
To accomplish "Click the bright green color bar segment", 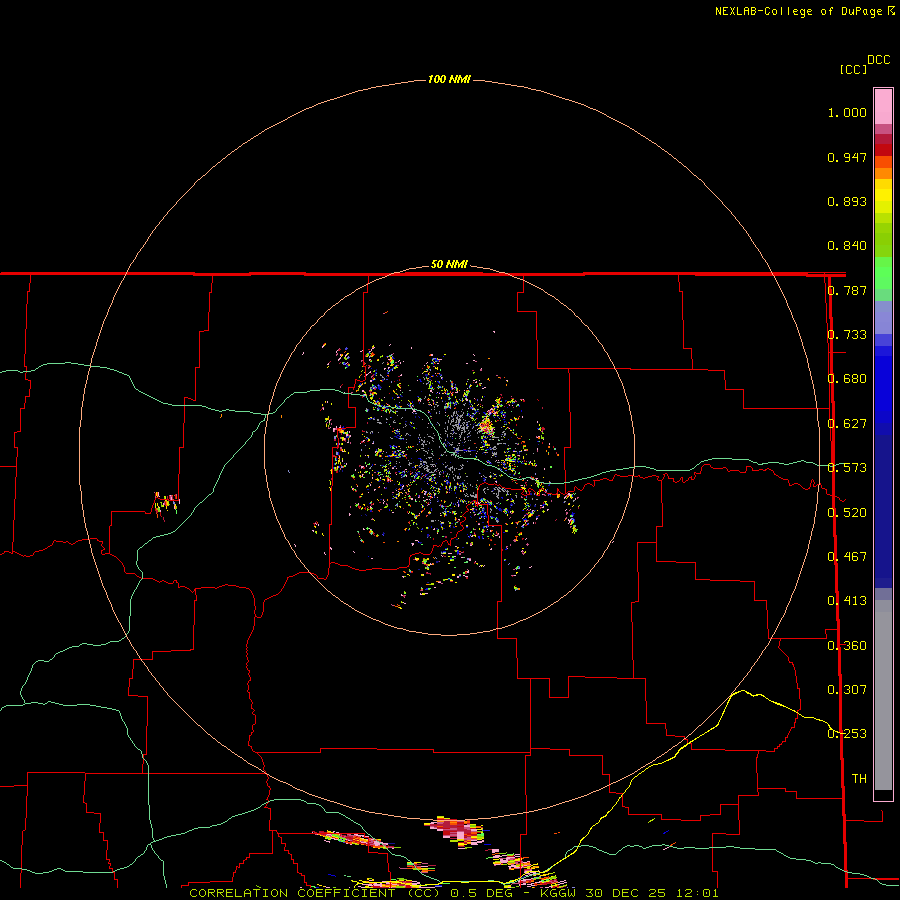I will coord(883,273).
